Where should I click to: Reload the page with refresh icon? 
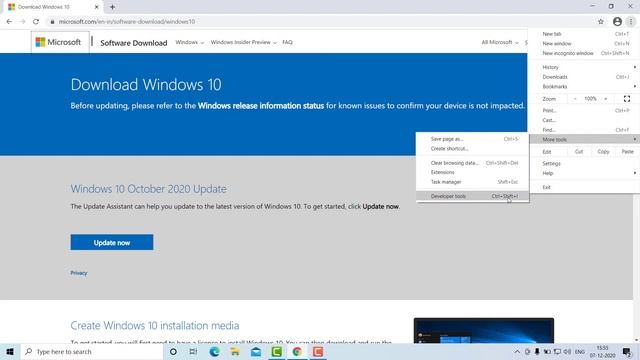pos(36,22)
